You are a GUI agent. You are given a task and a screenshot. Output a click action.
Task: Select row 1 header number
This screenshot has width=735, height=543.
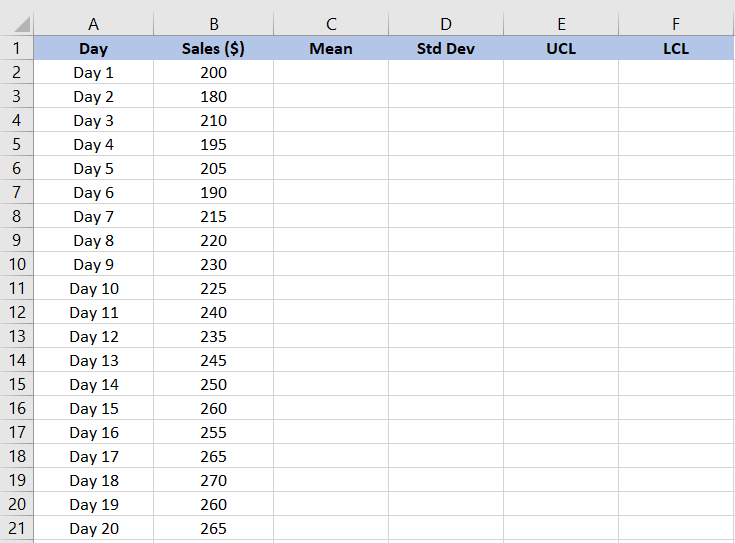coord(17,48)
